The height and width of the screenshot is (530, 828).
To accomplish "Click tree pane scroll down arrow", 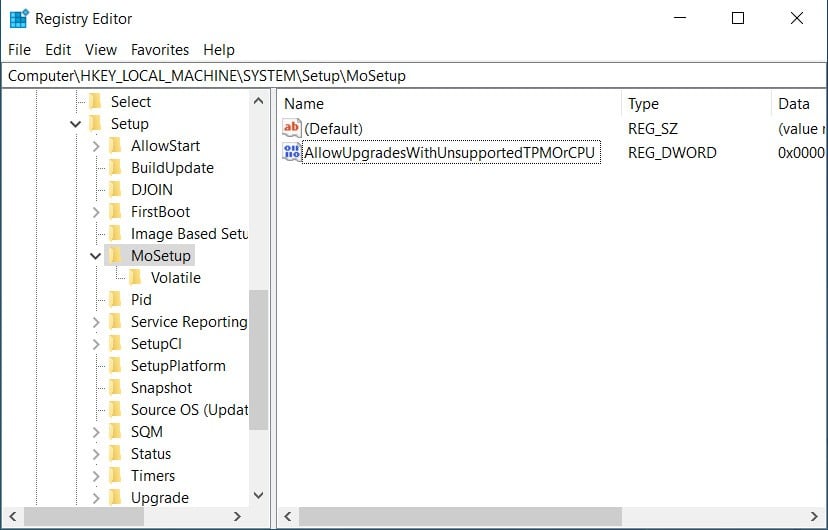I will pyautogui.click(x=258, y=495).
